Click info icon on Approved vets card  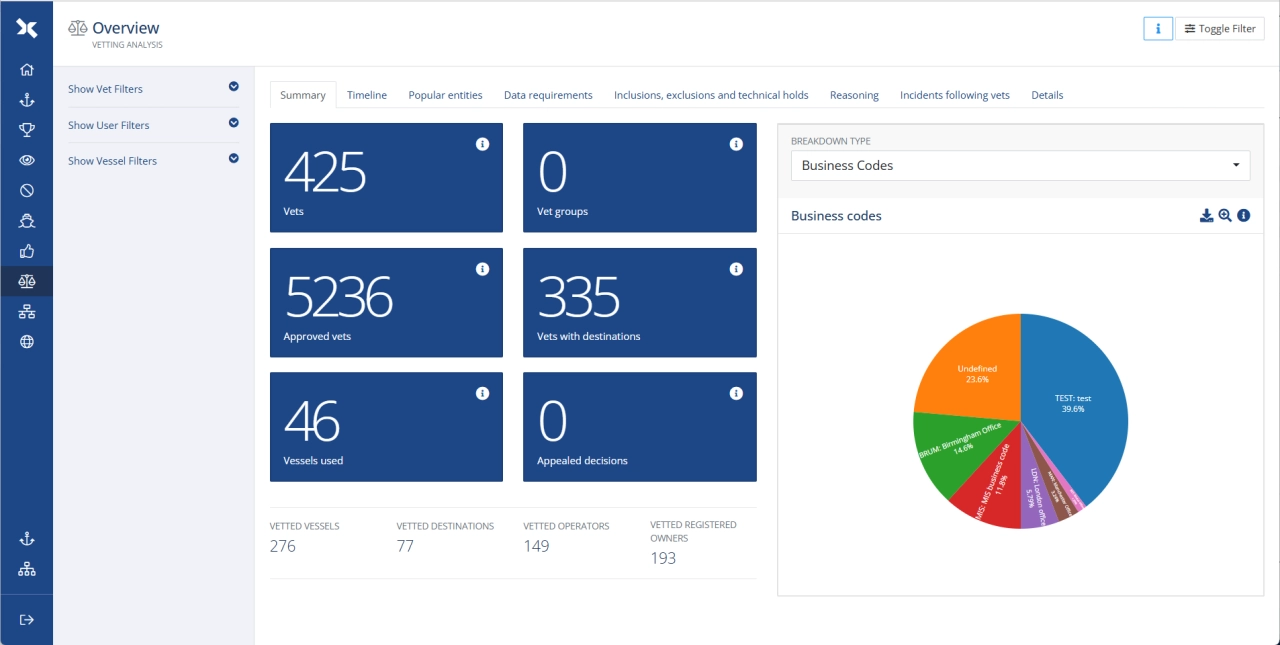pos(482,269)
